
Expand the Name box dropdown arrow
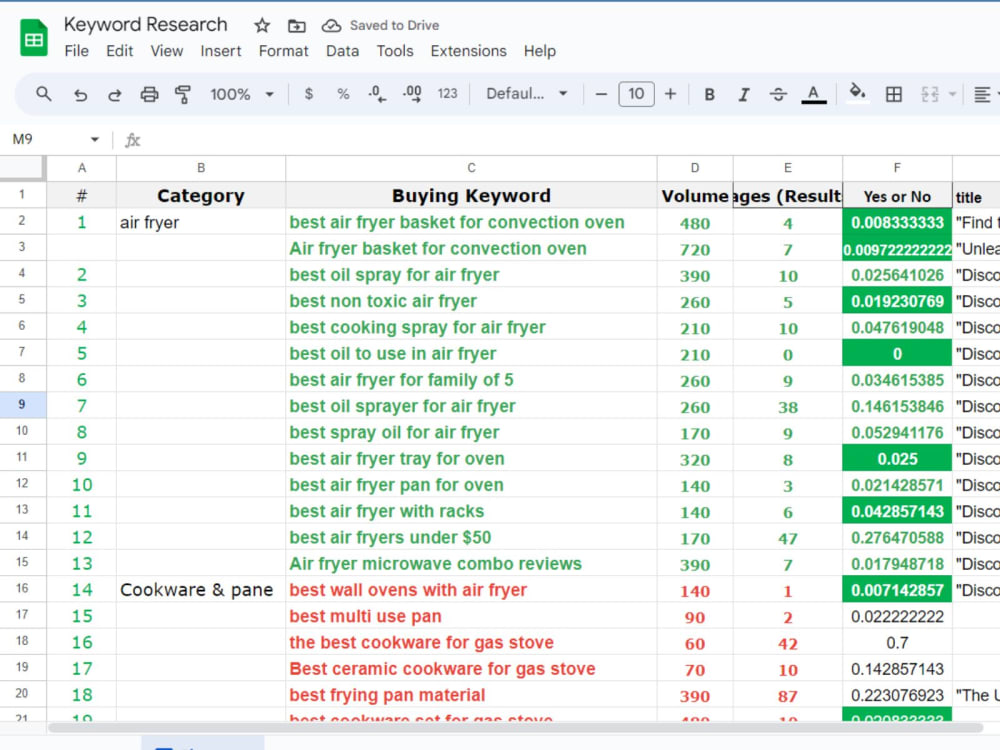tap(95, 139)
